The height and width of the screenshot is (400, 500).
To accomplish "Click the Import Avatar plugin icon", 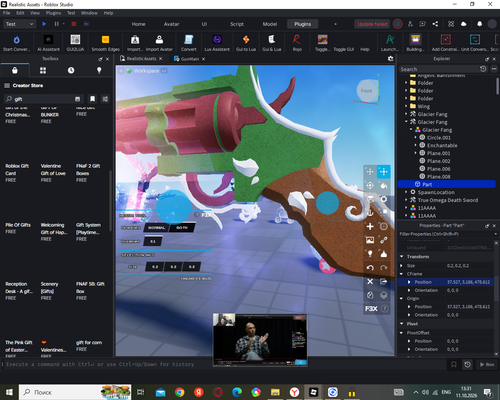I will [159, 40].
